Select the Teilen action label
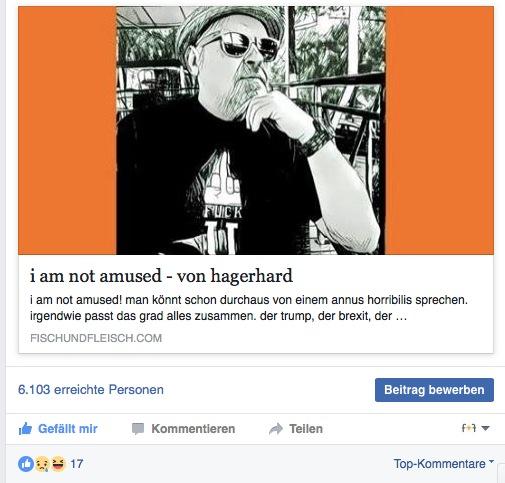This screenshot has width=505, height=483. tap(306, 429)
